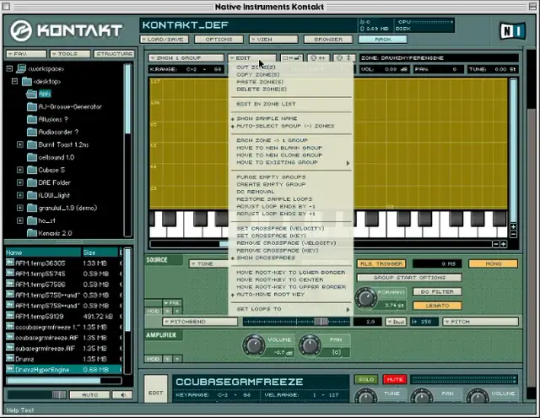This screenshot has height=418, width=540.
Task: Click the Cubase 5 folder icon
Action: tap(32, 170)
